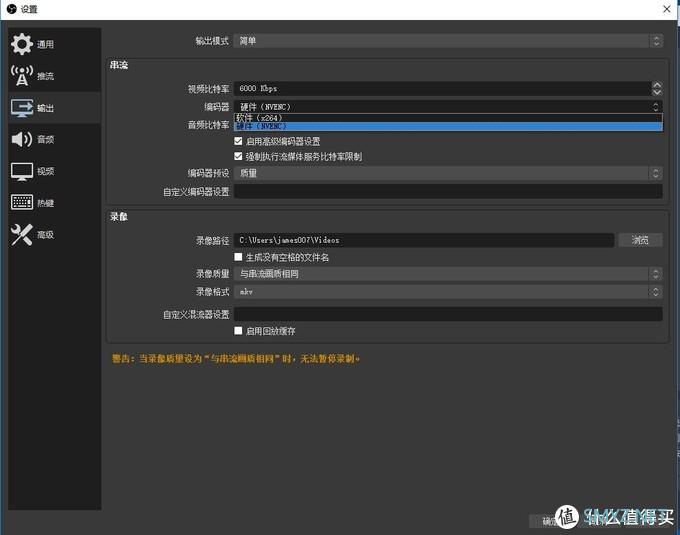The height and width of the screenshot is (535, 680).
Task: Increase video bitrate with up arrow
Action: [657, 85]
